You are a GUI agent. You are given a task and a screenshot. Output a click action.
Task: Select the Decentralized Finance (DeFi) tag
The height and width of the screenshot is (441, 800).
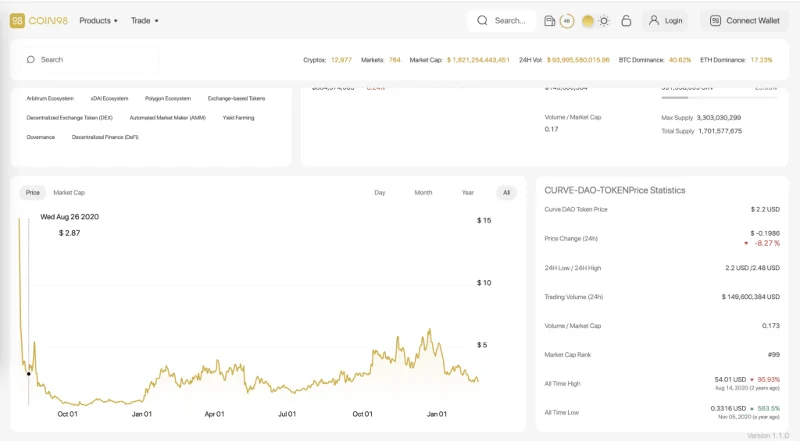click(105, 137)
